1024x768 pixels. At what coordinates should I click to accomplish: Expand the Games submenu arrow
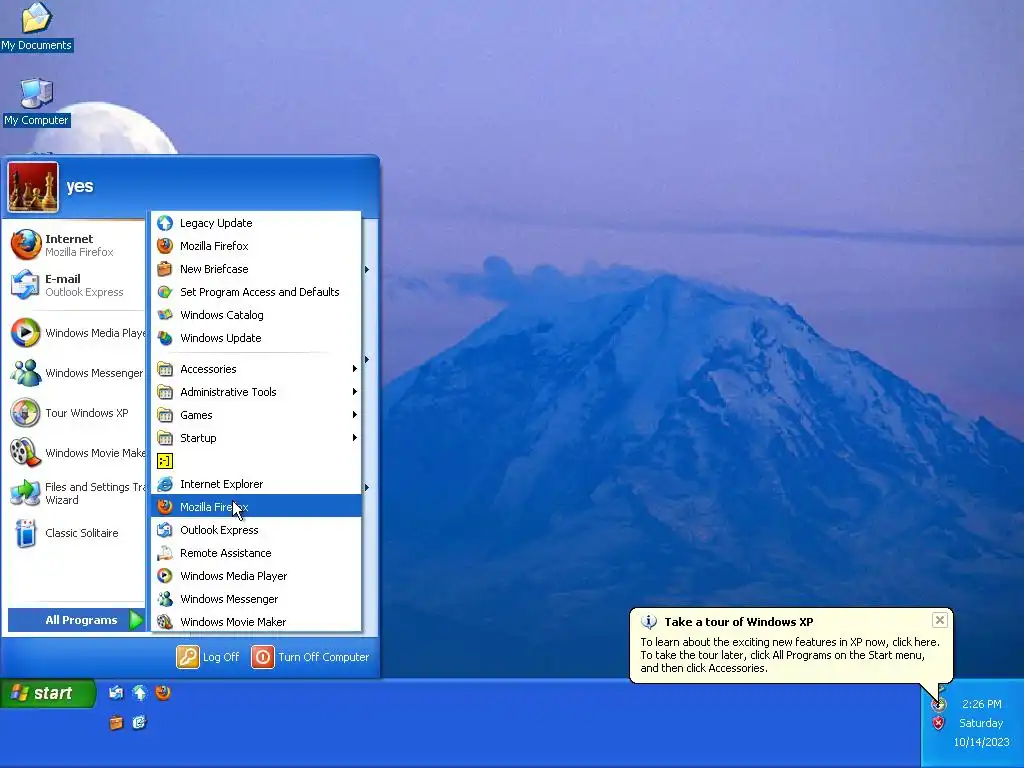pyautogui.click(x=355, y=415)
